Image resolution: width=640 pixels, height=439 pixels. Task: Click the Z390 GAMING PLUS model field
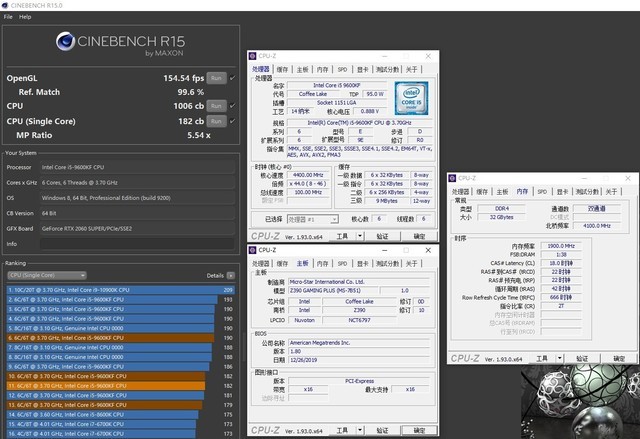coord(333,290)
